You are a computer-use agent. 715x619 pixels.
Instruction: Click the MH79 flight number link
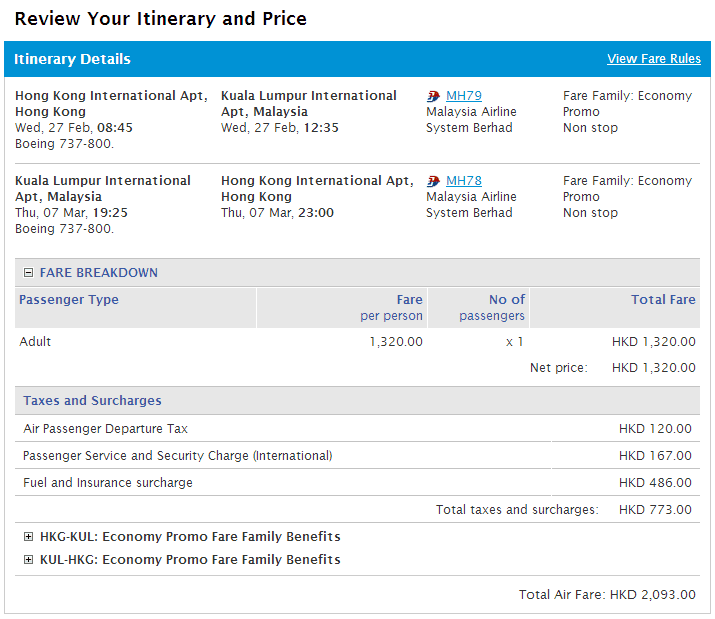[x=463, y=96]
